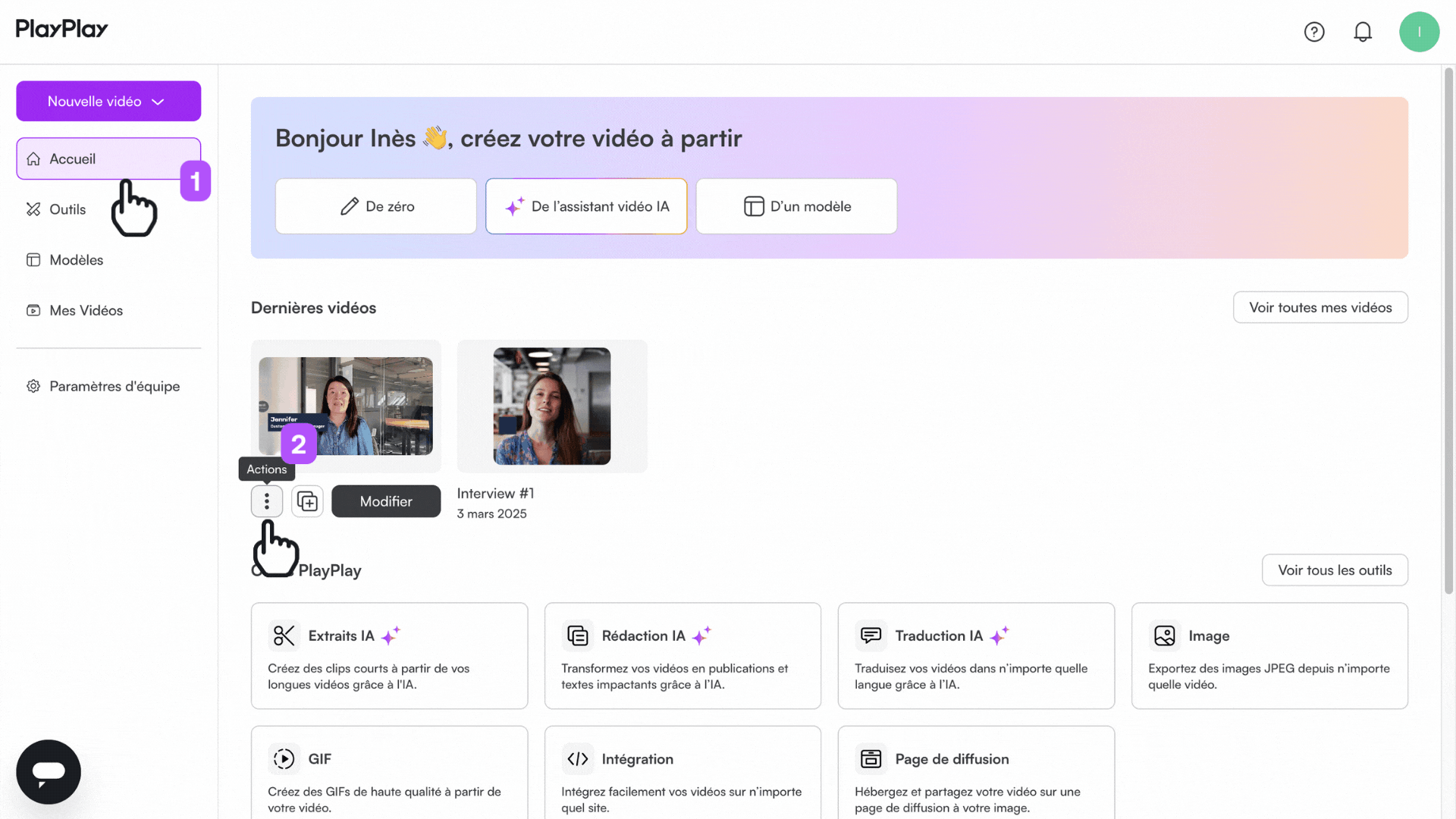Click the Modèles template icon
The image size is (1456, 819).
click(x=33, y=260)
